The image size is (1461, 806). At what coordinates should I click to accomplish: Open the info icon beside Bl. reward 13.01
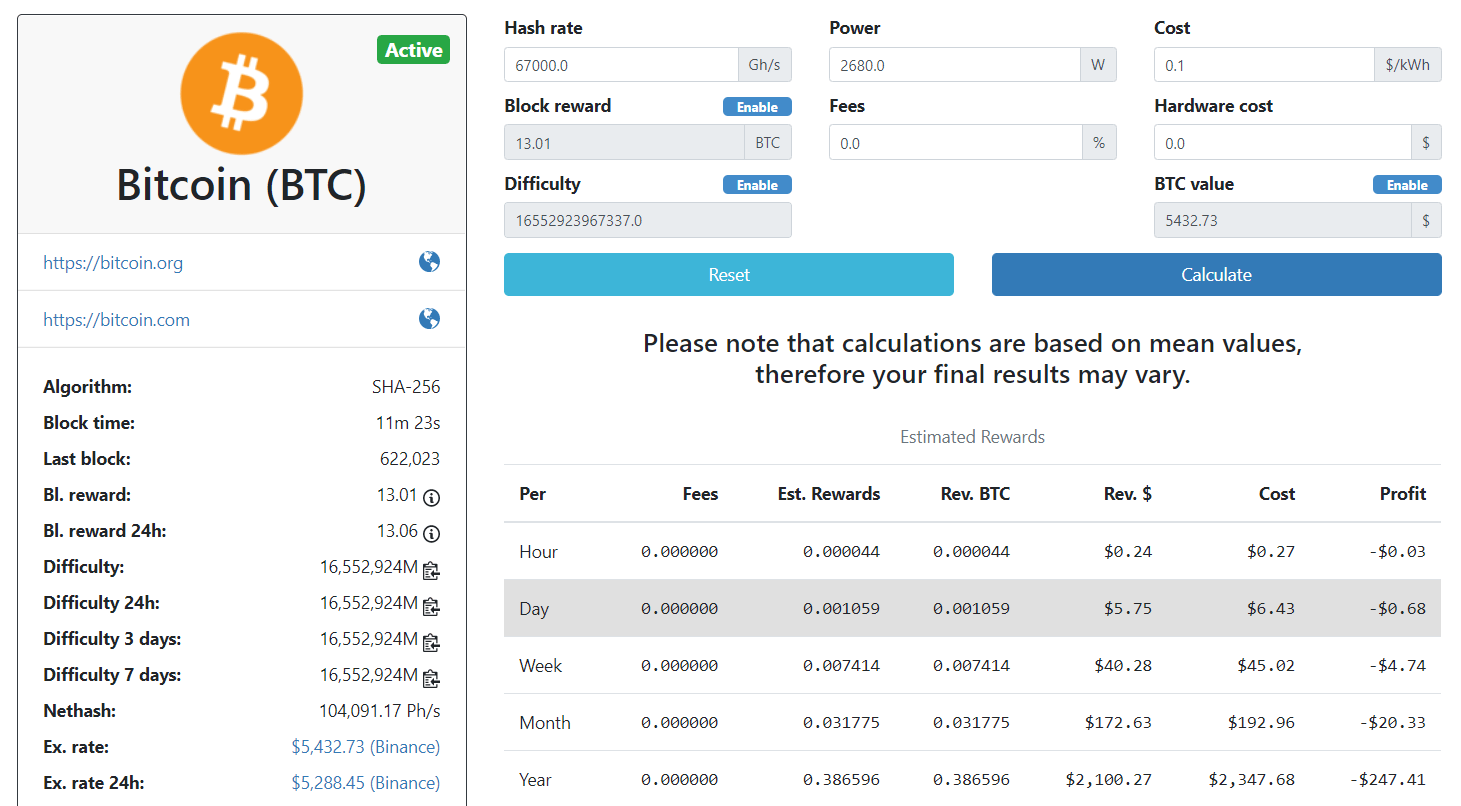click(x=431, y=497)
